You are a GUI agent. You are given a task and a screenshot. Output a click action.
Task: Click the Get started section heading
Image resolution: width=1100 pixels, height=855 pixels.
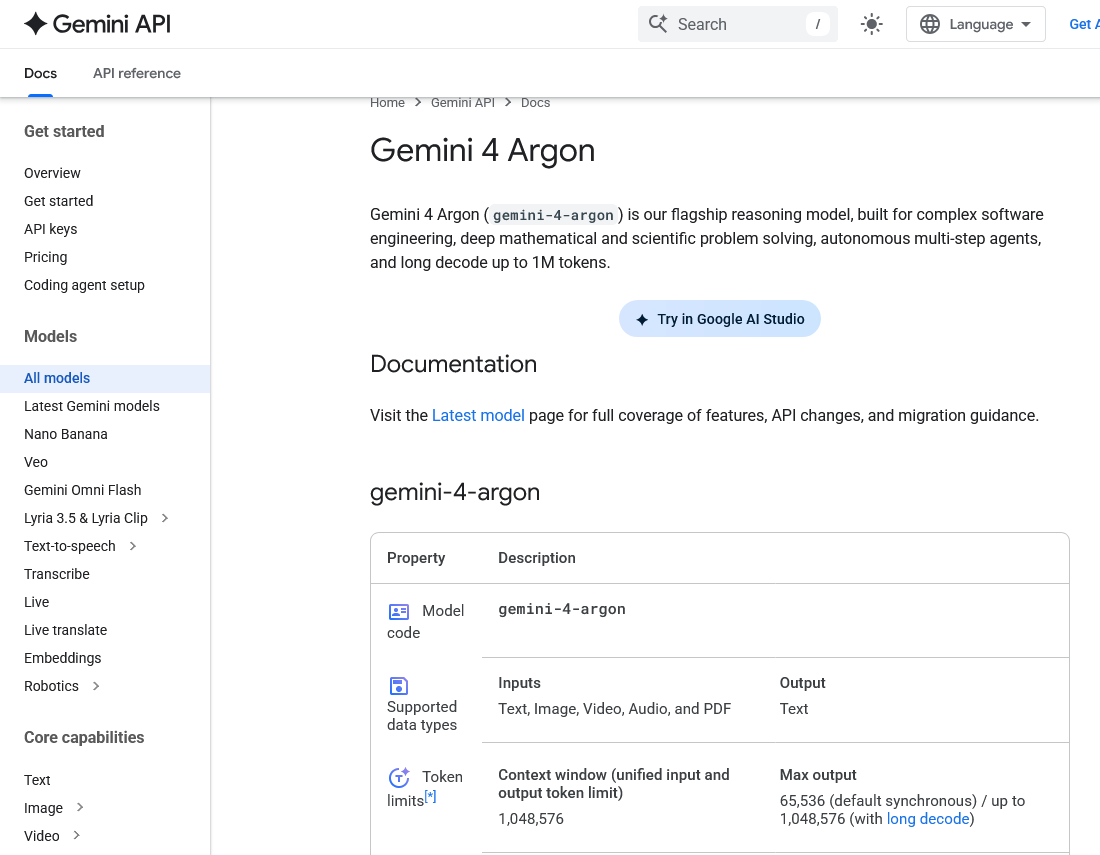[x=64, y=132]
